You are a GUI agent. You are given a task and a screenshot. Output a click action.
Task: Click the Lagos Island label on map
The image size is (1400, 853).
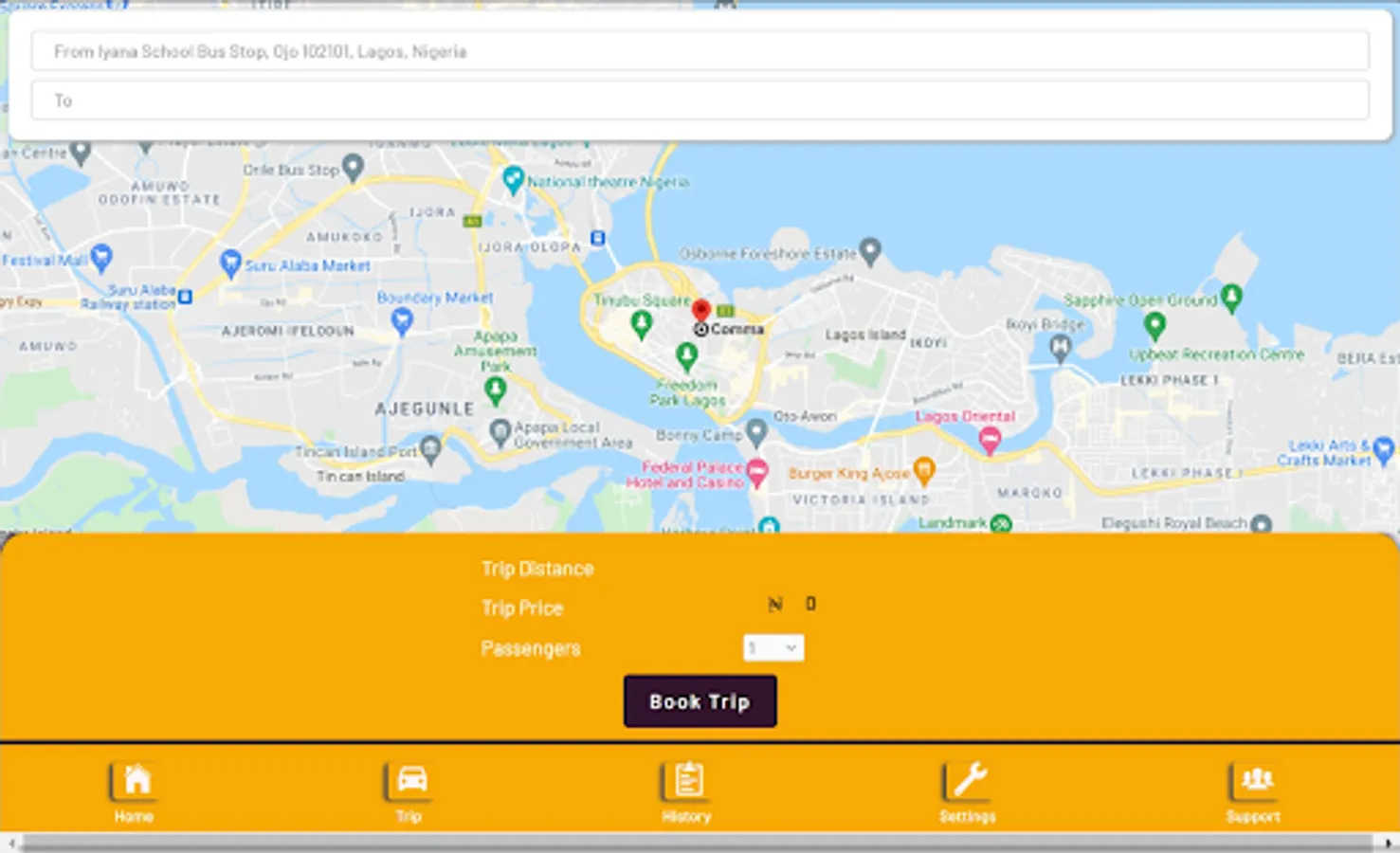pyautogui.click(x=865, y=335)
